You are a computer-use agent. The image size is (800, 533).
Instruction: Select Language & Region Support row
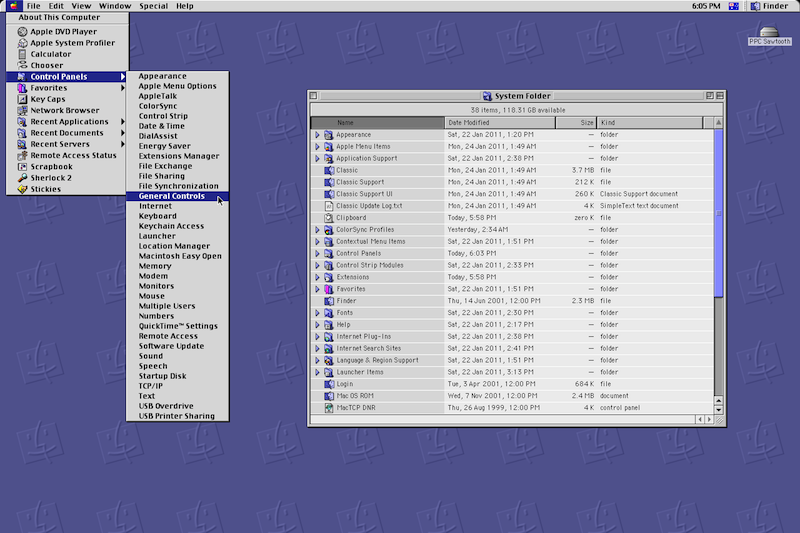pos(512,360)
